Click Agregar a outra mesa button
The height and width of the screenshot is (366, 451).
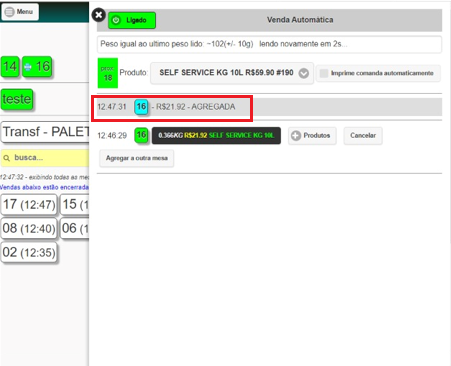[x=136, y=158]
